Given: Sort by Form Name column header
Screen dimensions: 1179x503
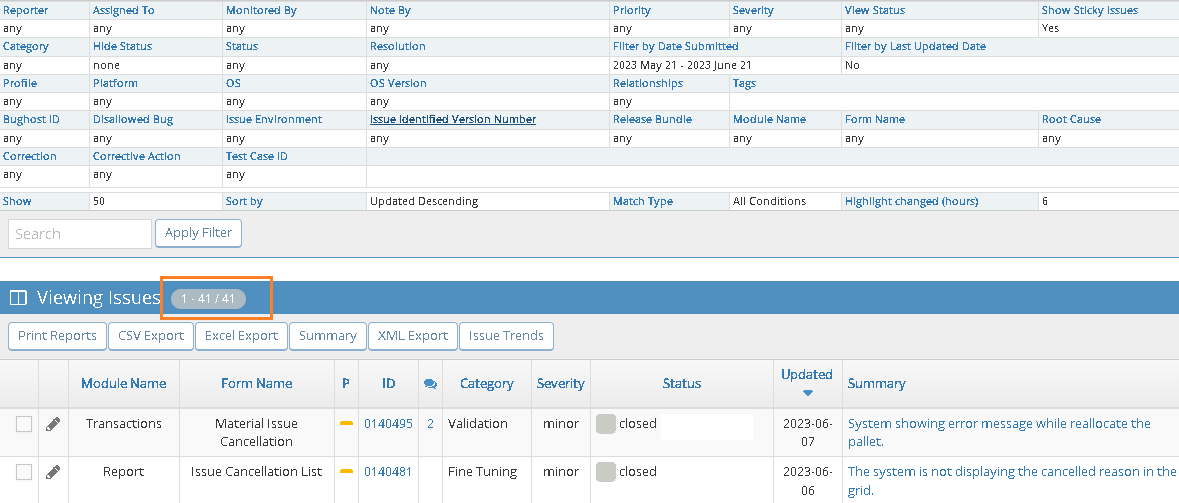Looking at the screenshot, I should click(256, 383).
